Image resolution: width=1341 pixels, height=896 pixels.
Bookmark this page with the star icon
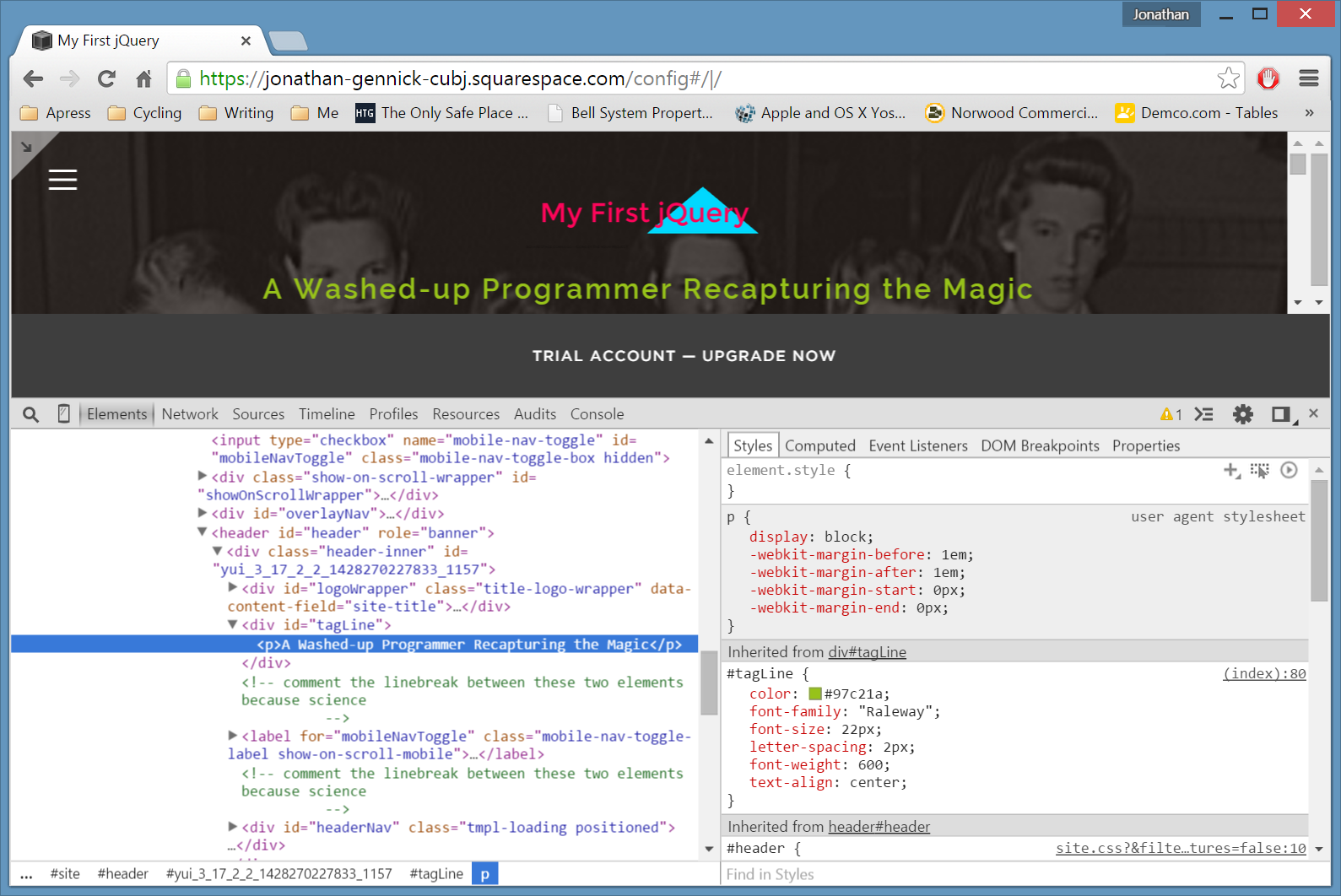(x=1229, y=78)
